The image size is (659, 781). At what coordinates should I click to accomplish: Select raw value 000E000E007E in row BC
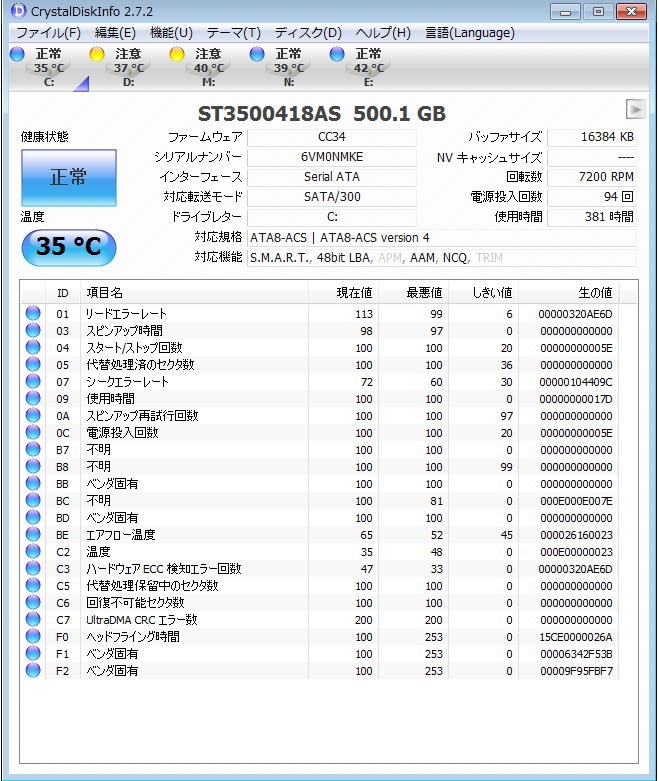pyautogui.click(x=576, y=501)
